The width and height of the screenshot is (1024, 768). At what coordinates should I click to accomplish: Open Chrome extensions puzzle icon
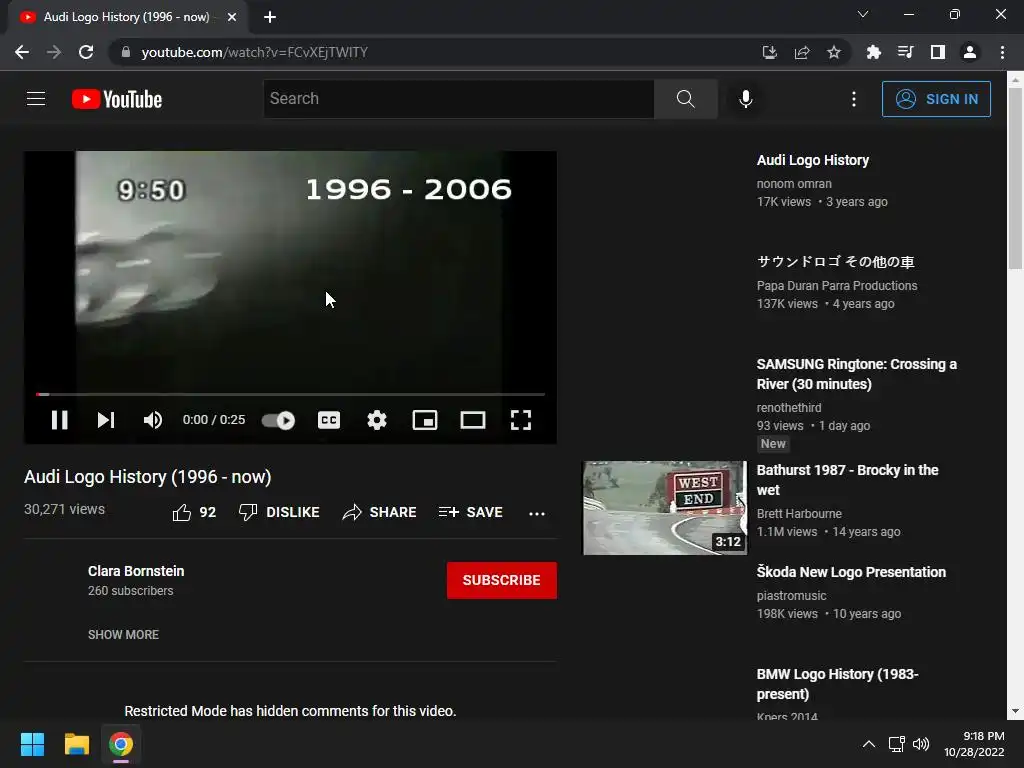click(873, 52)
